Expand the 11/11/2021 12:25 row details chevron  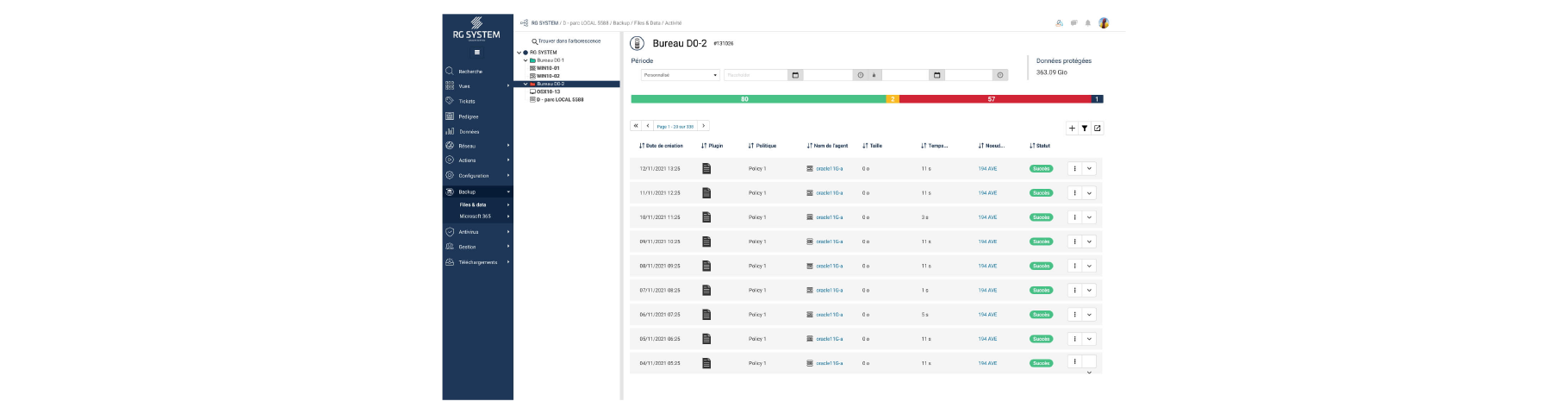click(1089, 193)
